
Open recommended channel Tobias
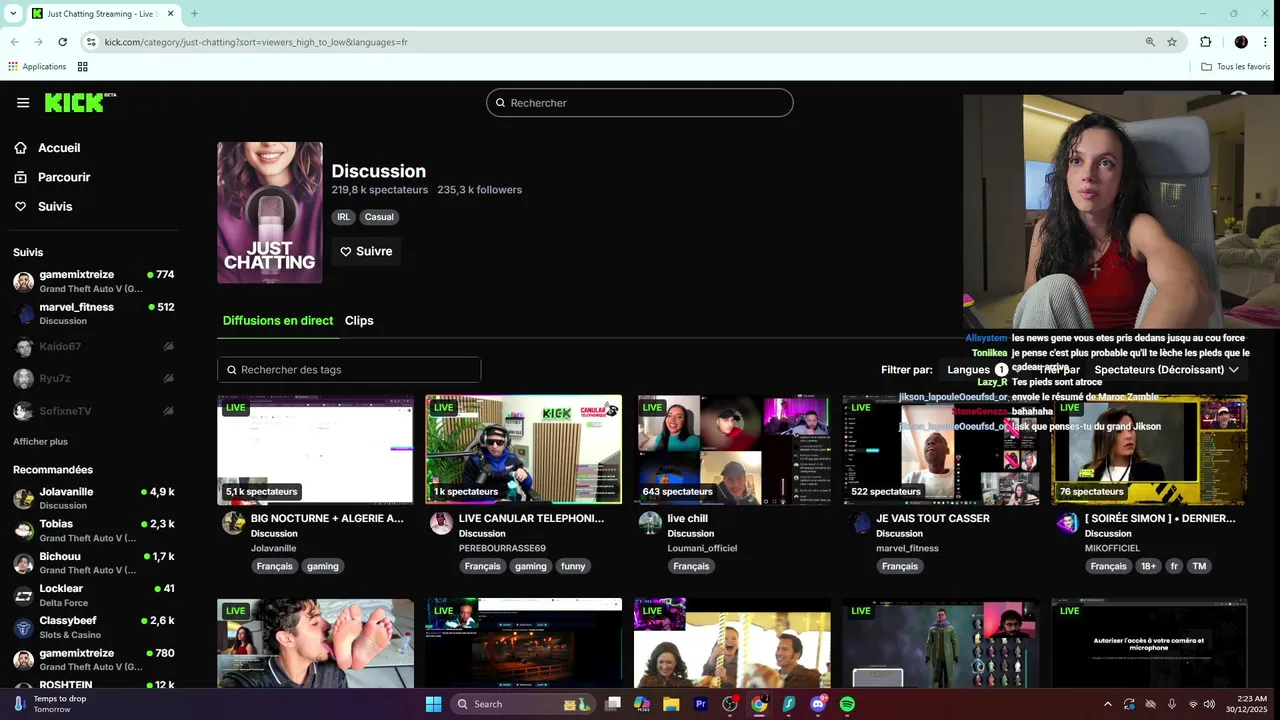[94, 530]
